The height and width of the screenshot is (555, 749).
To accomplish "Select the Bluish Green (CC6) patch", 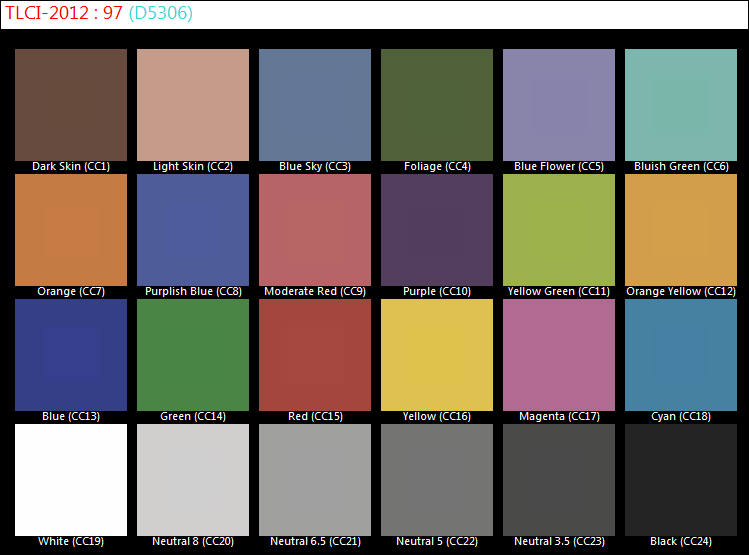I will coord(681,104).
